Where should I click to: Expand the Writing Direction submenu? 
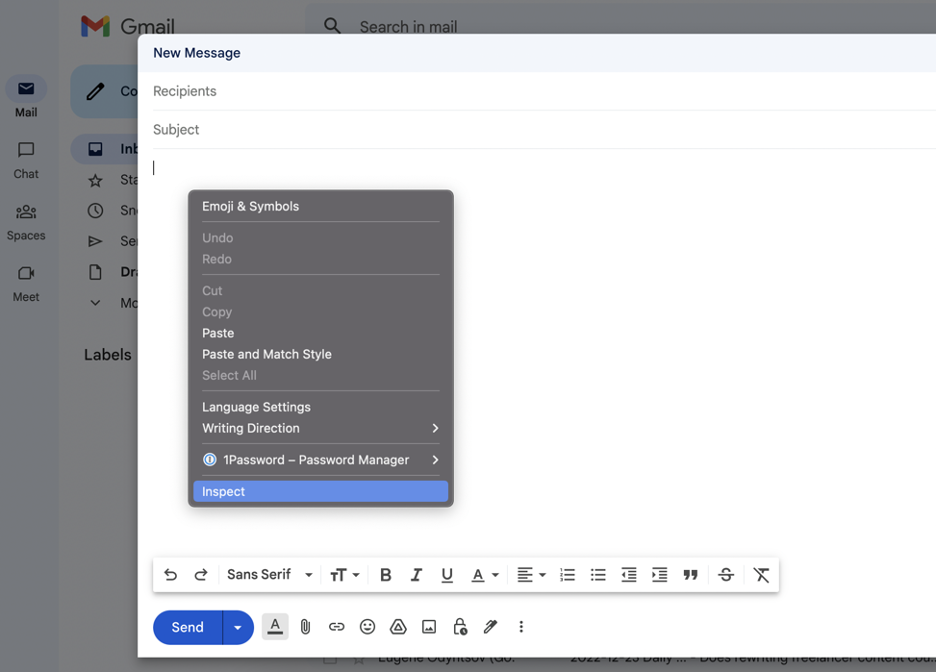point(321,429)
